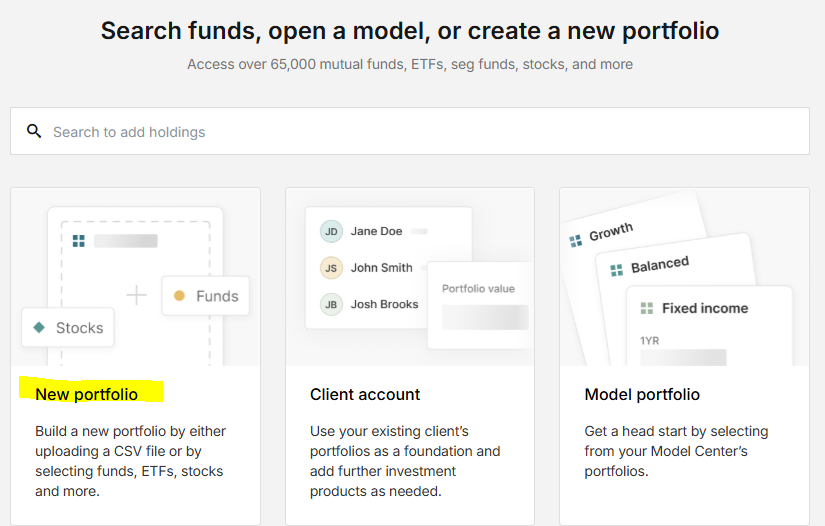Open the Client account card title
The width and height of the screenshot is (825, 526).
365,394
